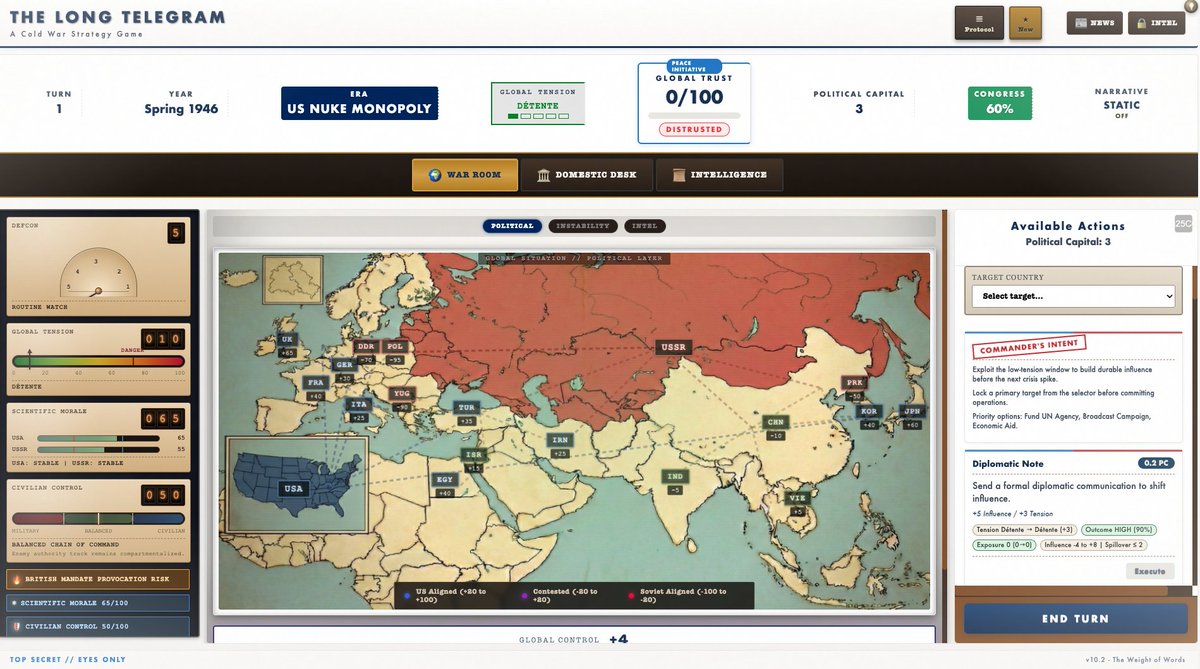Viewport: 1200px width, 669px height.
Task: Click the Exposure 0 tag
Action: coord(1003,545)
